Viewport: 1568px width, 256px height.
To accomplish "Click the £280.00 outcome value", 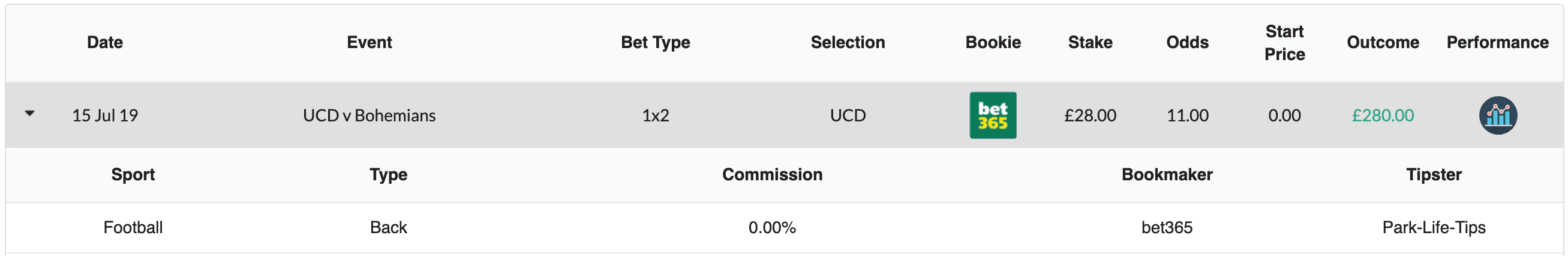I will (x=1383, y=115).
